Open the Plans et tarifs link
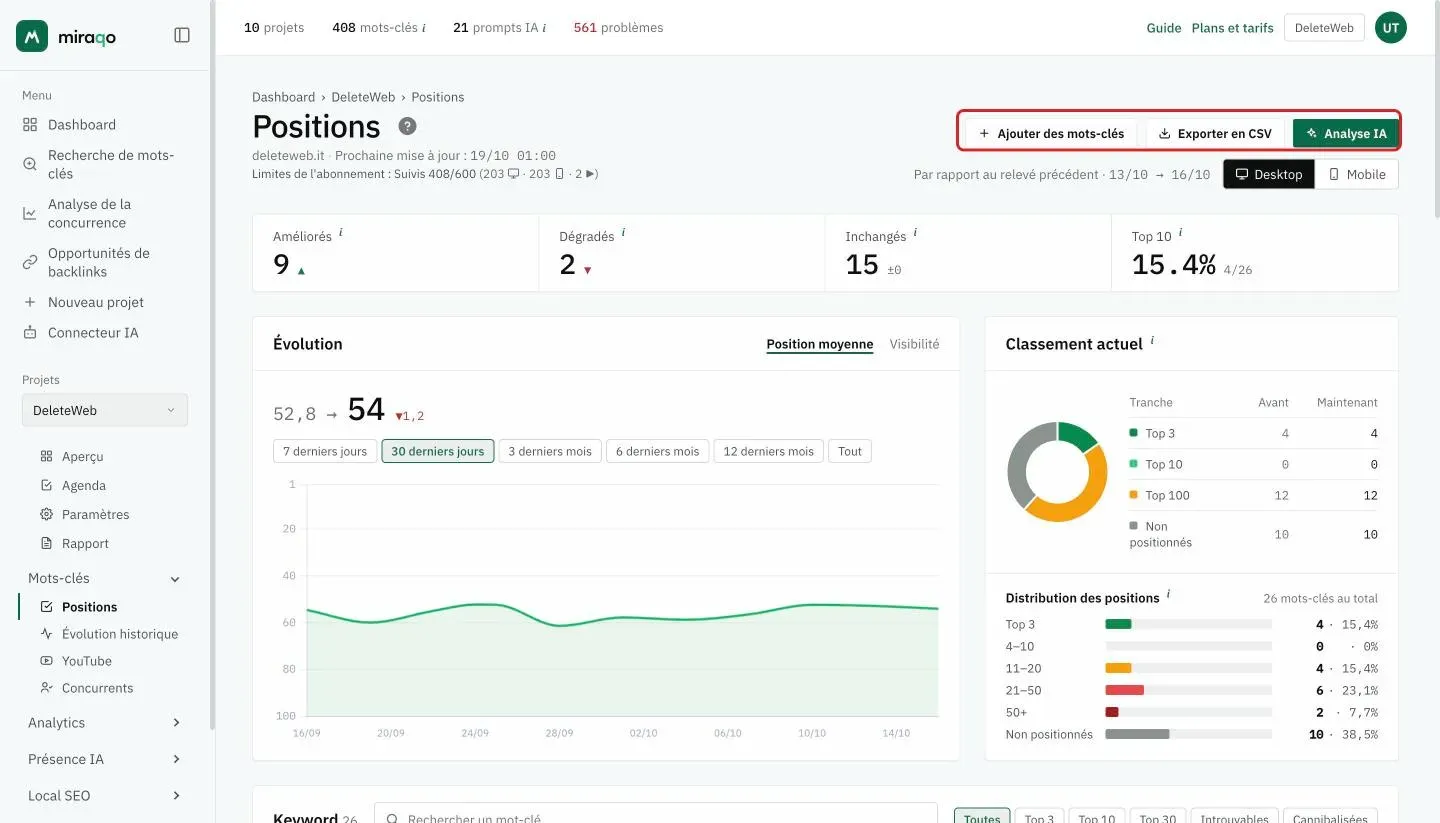Viewport: 1440px width, 823px height. click(1232, 28)
